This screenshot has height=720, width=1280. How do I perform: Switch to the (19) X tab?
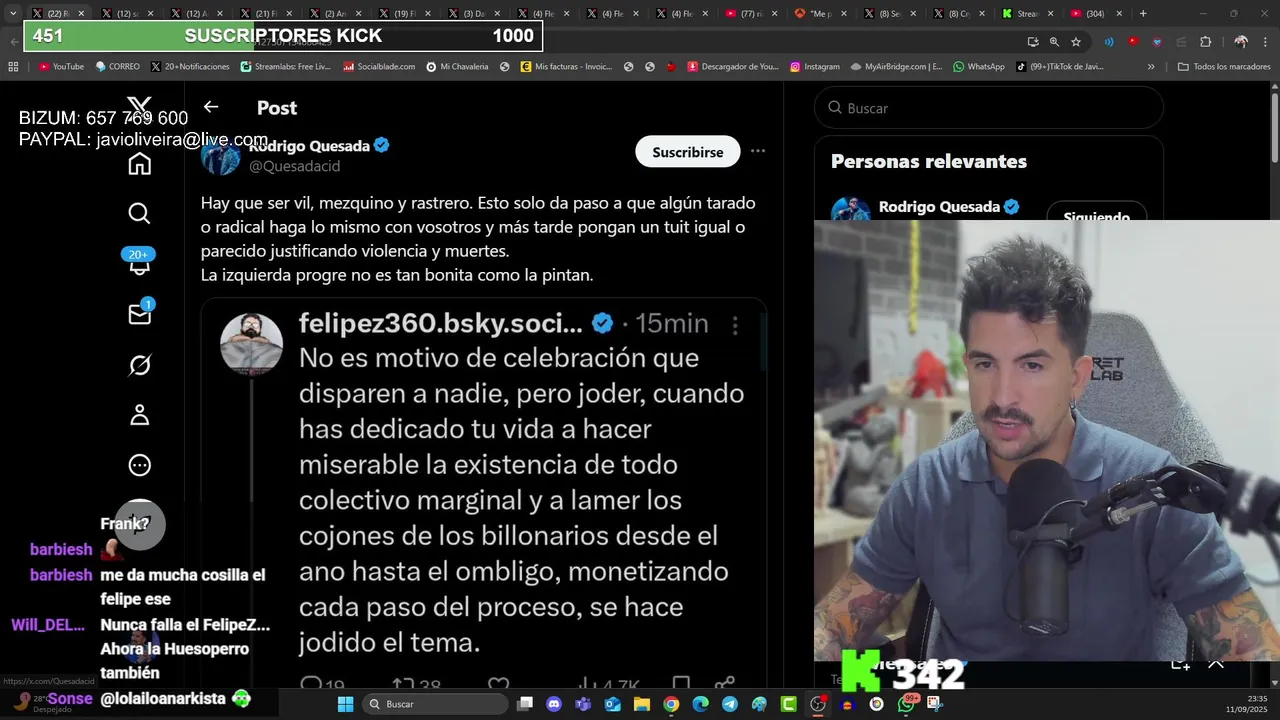coord(405,14)
